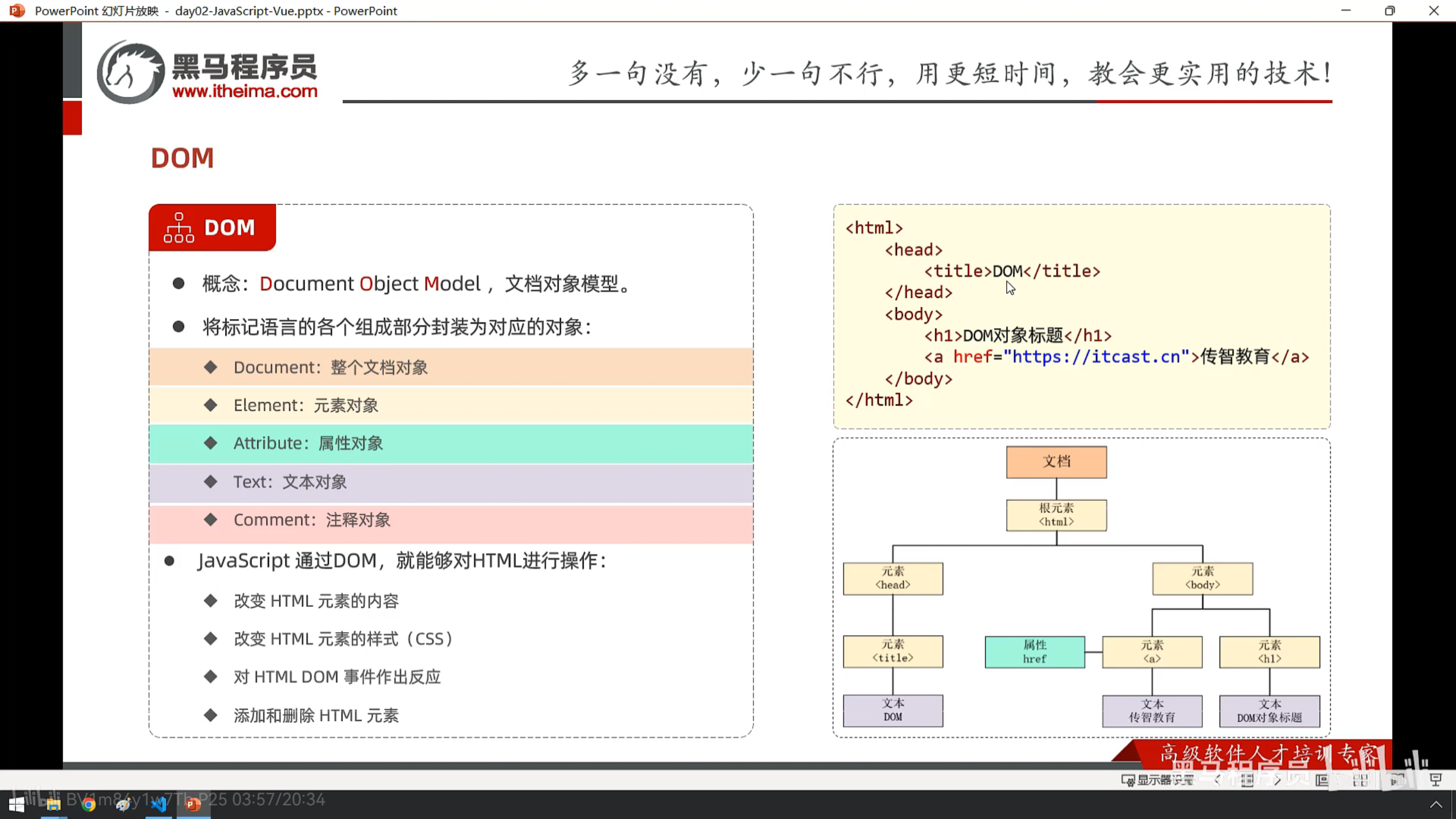Click 'JavaScript 通过DOM' bullet line
This screenshot has width=1456, height=819.
click(402, 561)
